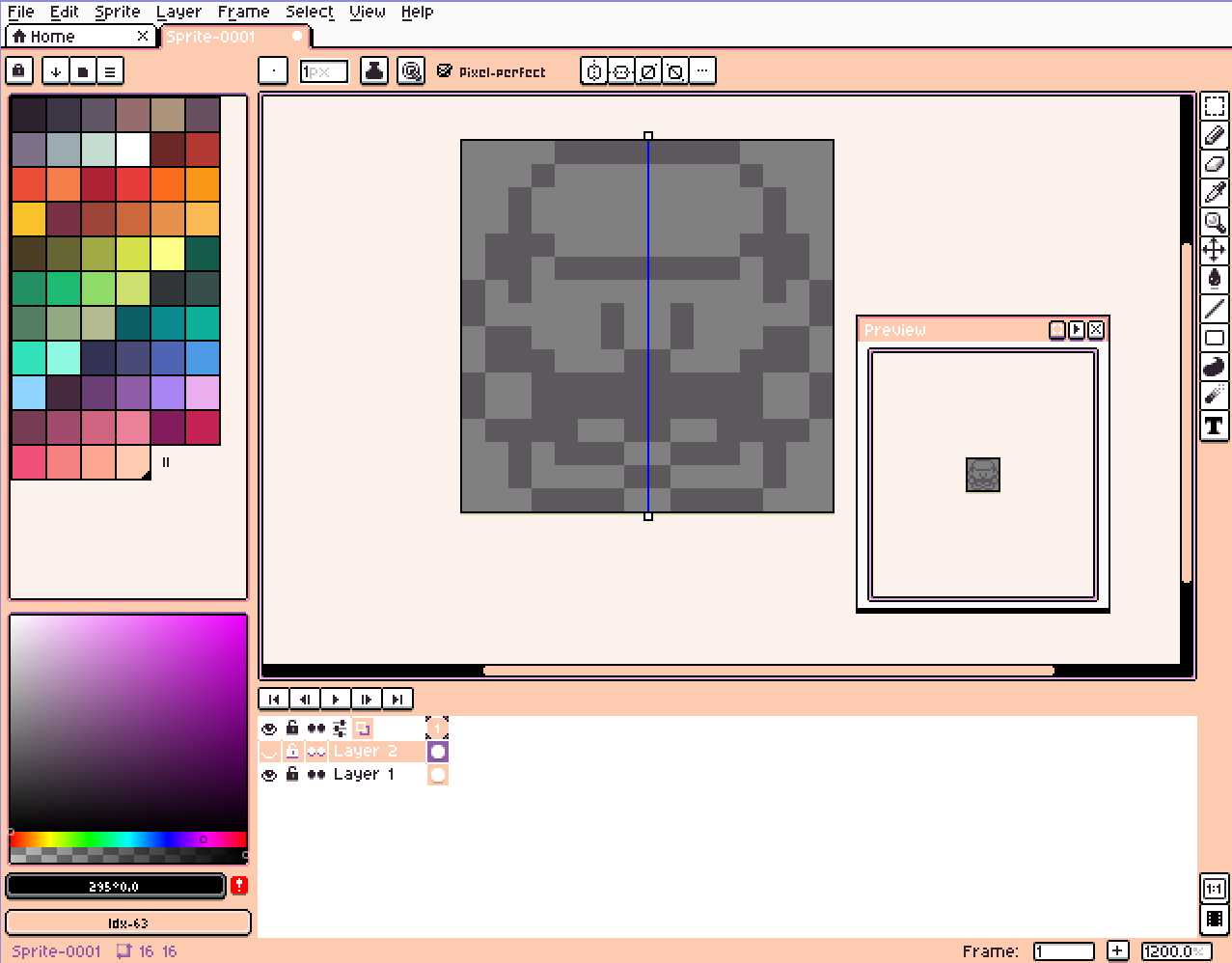Switch to the Home tab
Screen dimensions: 1232x963
coord(79,36)
